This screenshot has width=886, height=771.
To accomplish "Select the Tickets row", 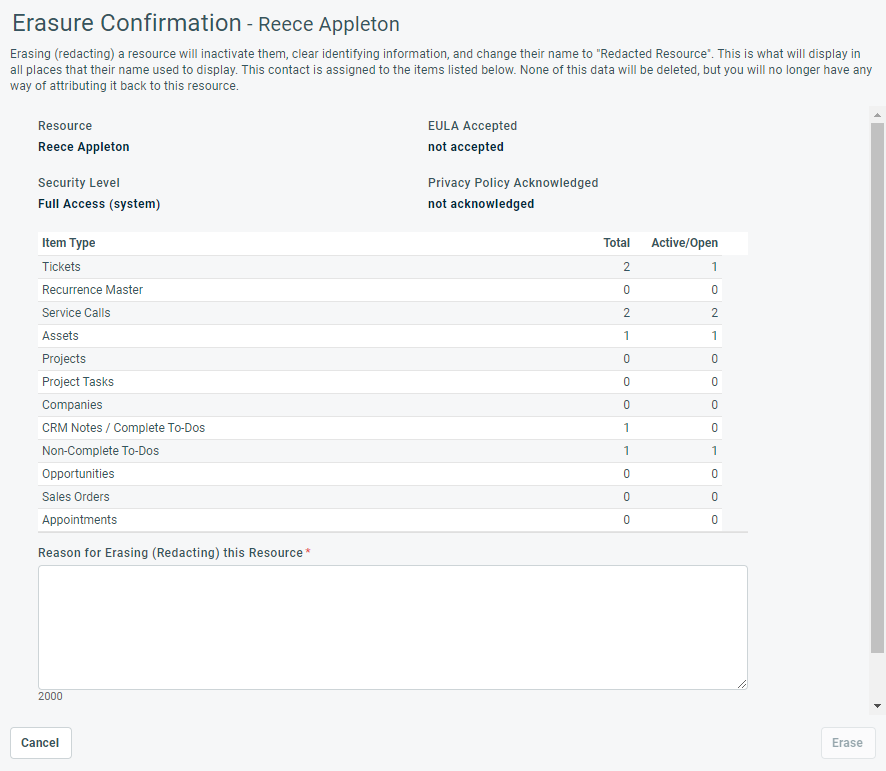I will pos(380,267).
